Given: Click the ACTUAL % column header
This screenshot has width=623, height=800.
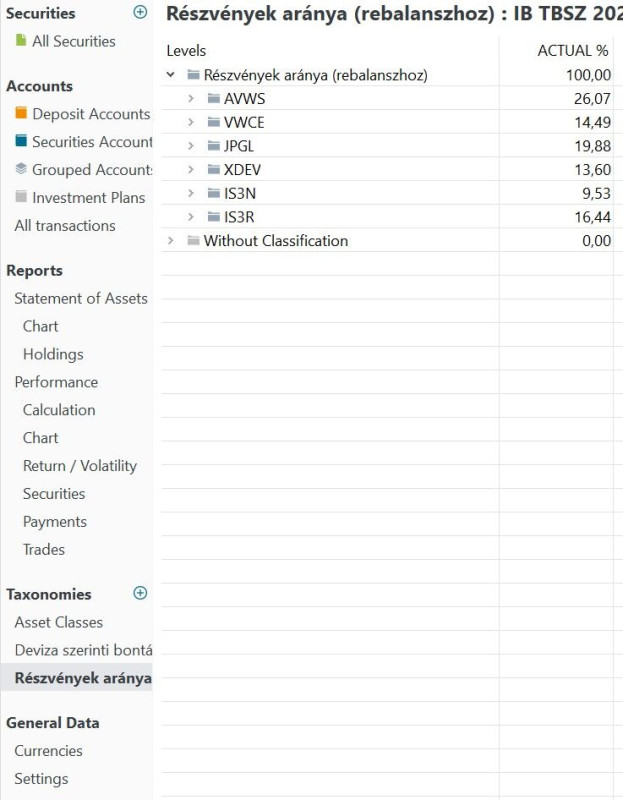Looking at the screenshot, I should [572, 50].
